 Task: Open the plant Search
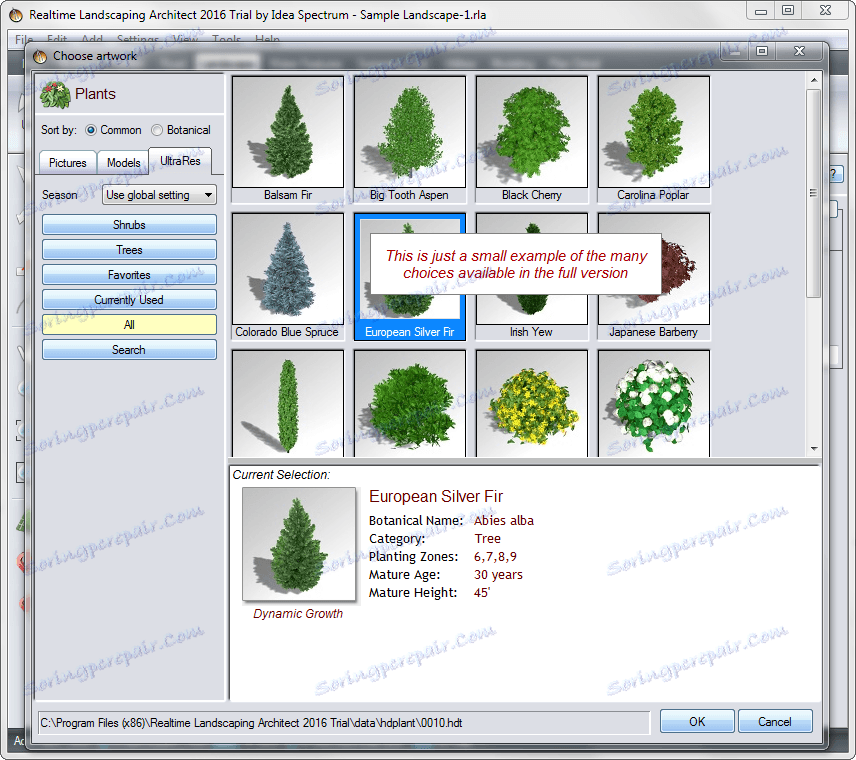pyautogui.click(x=129, y=350)
